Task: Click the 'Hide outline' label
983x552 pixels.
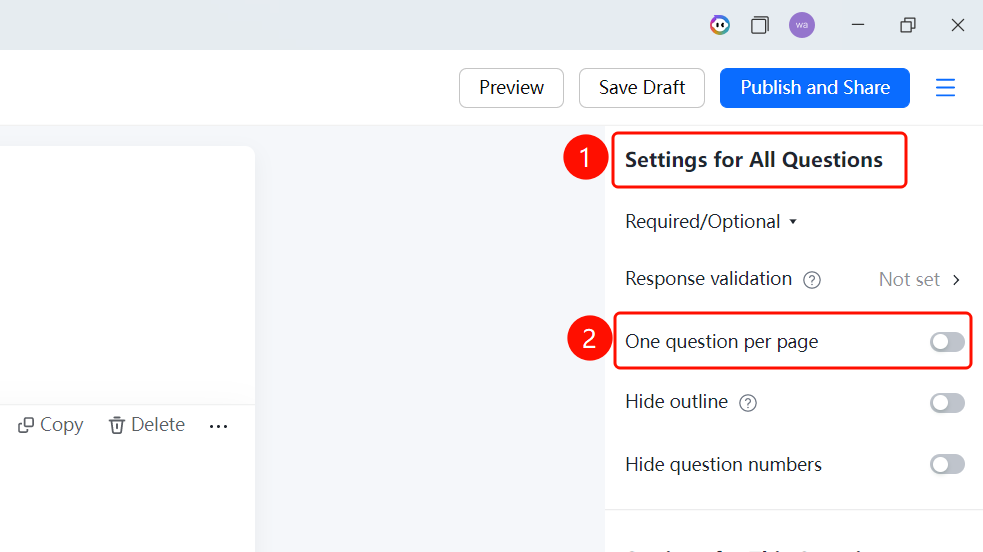Action: pos(676,402)
